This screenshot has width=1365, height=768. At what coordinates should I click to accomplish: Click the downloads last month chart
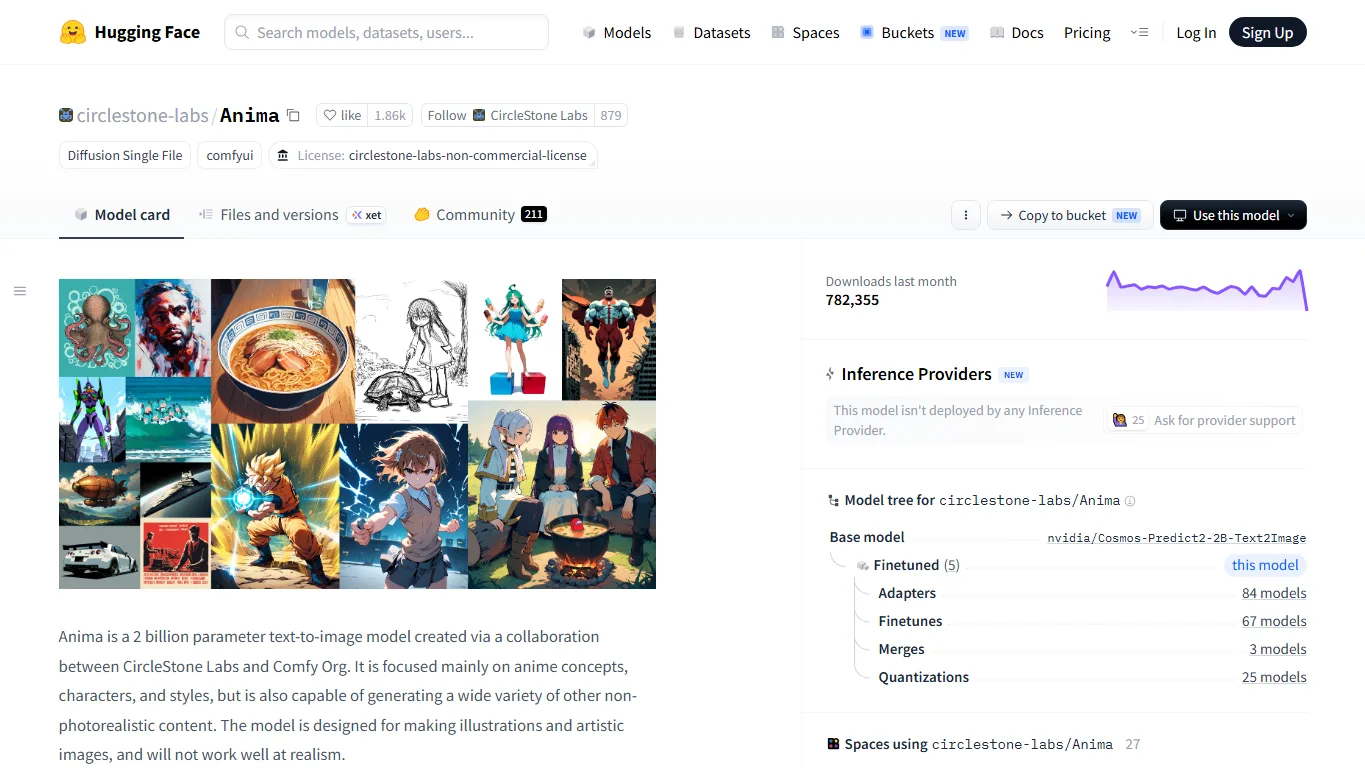(x=1207, y=290)
